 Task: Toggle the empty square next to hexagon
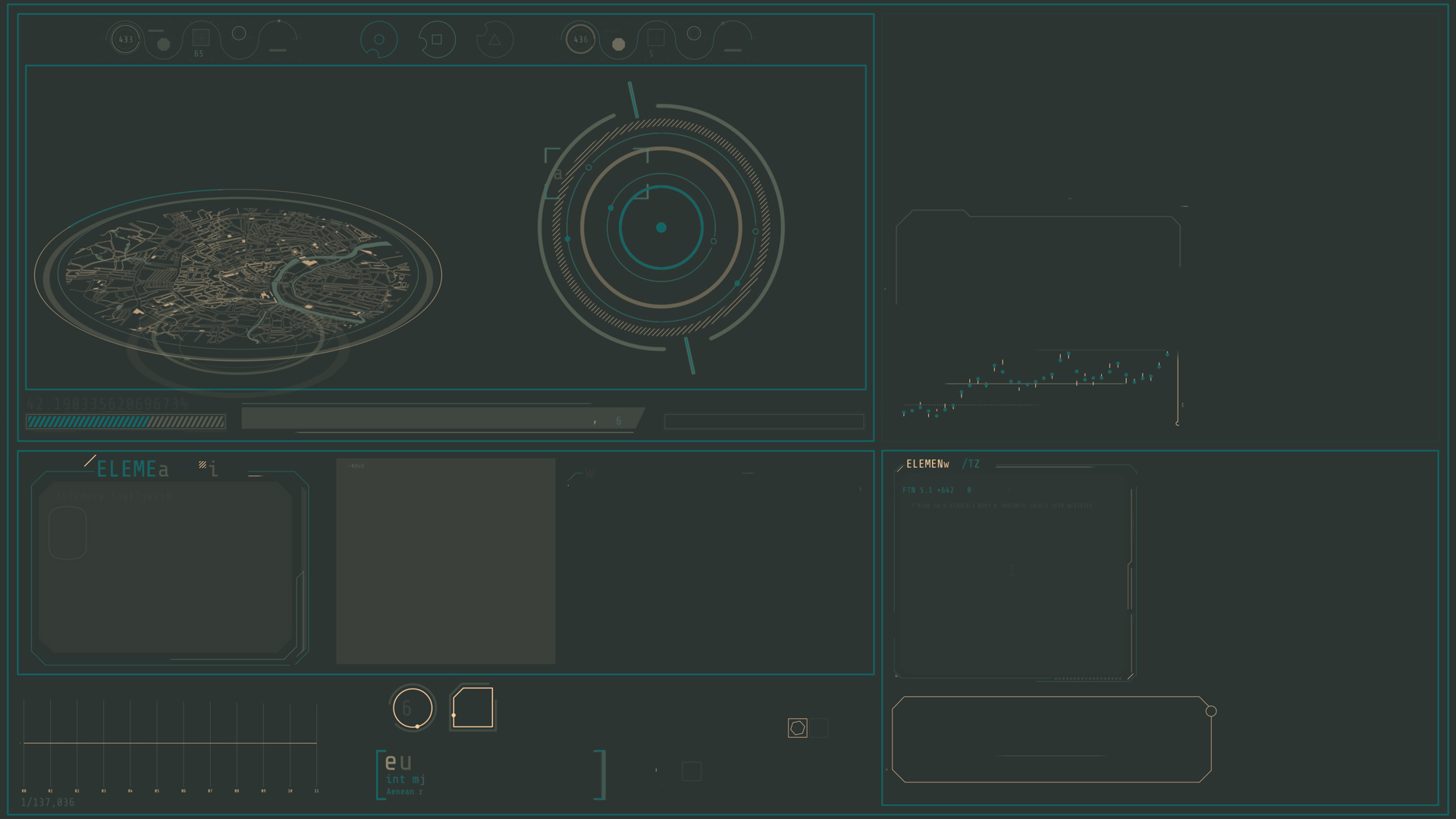tap(819, 728)
